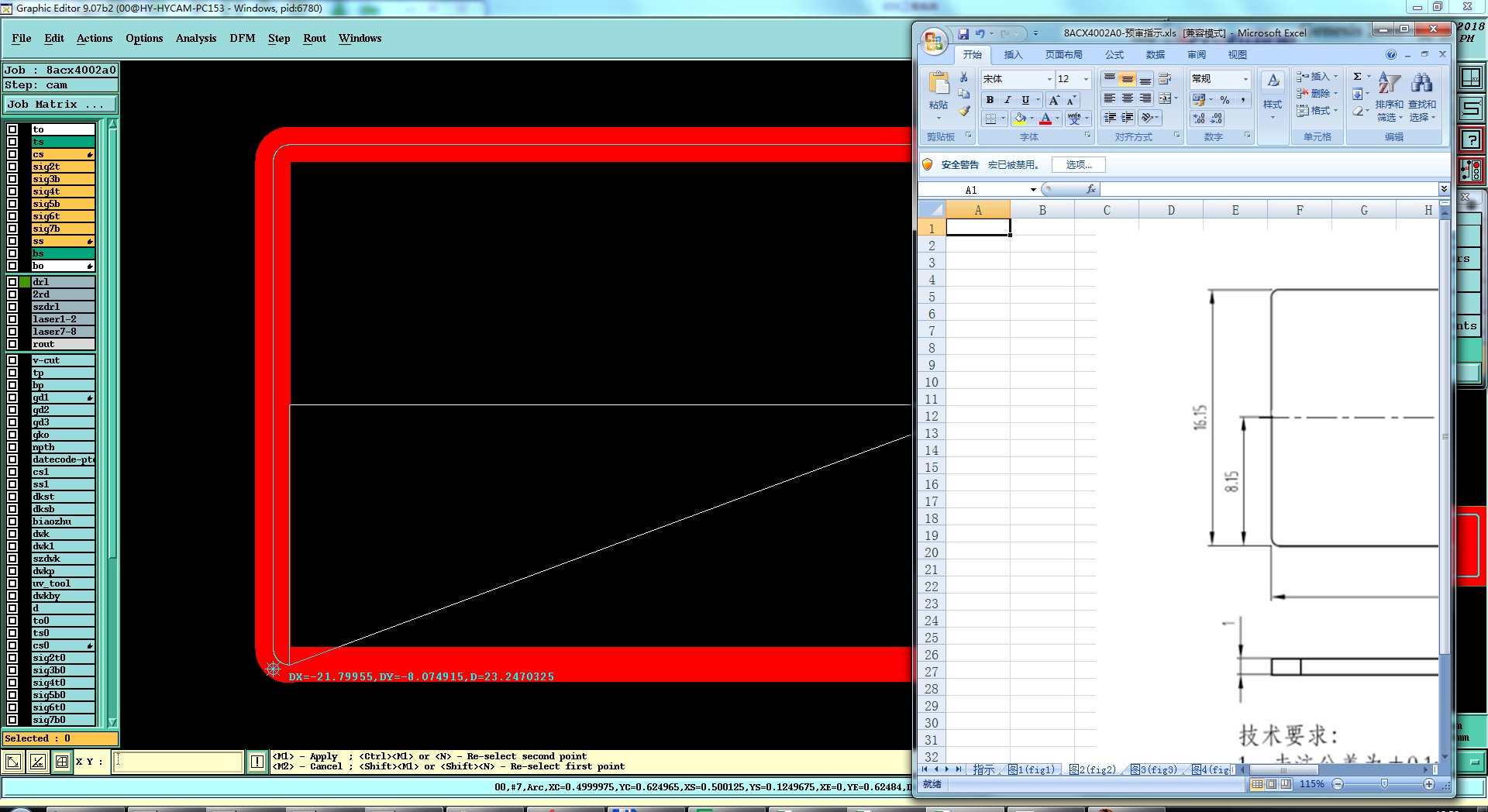
Task: Apply bold formatting in Excel
Action: pos(990,100)
